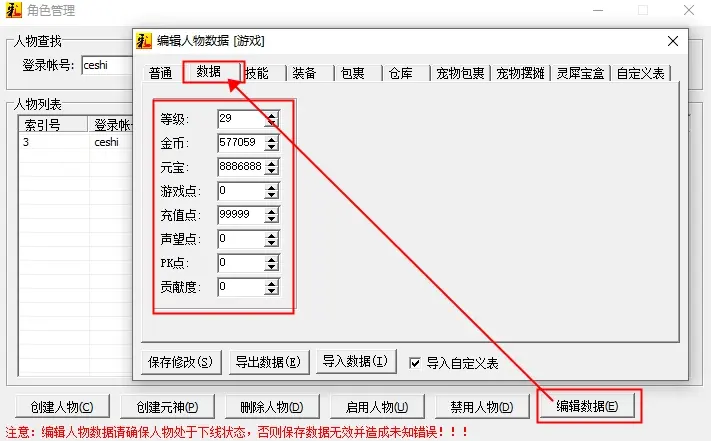711x441 pixels.
Task: Click the 编辑人物数据 dialog title icon
Action: pos(144,41)
